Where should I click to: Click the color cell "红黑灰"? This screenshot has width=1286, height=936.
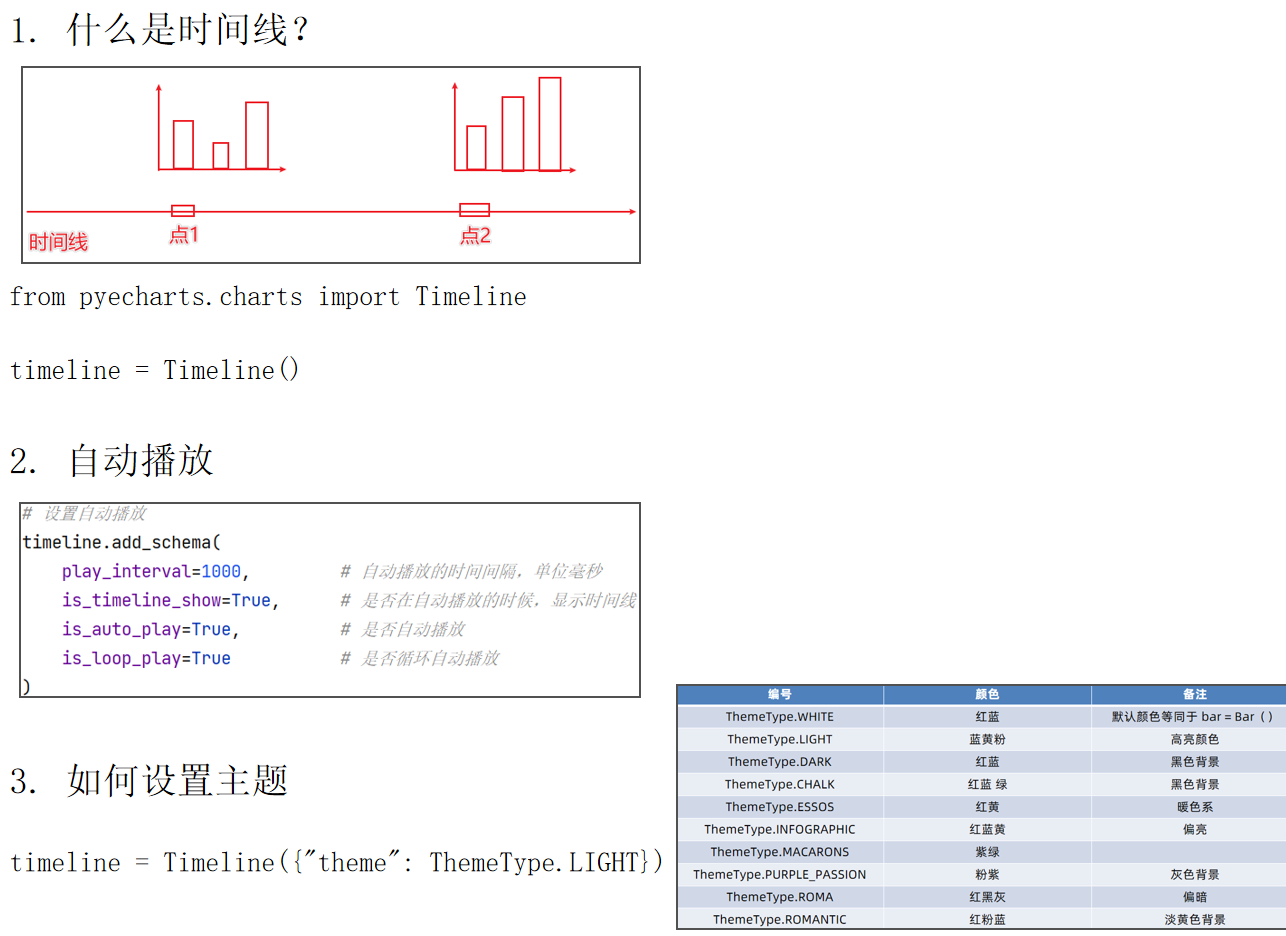[x=987, y=897]
